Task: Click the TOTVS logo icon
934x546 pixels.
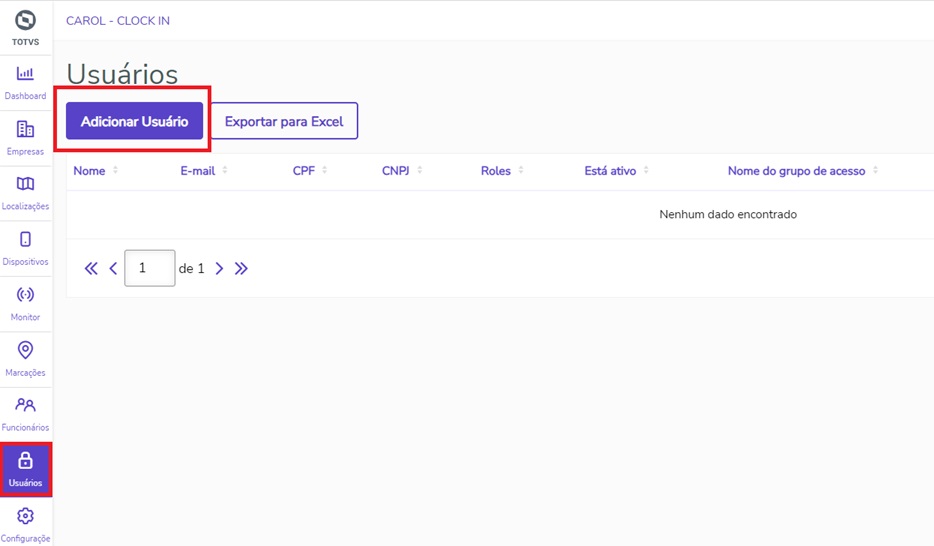Action: pyautogui.click(x=25, y=20)
